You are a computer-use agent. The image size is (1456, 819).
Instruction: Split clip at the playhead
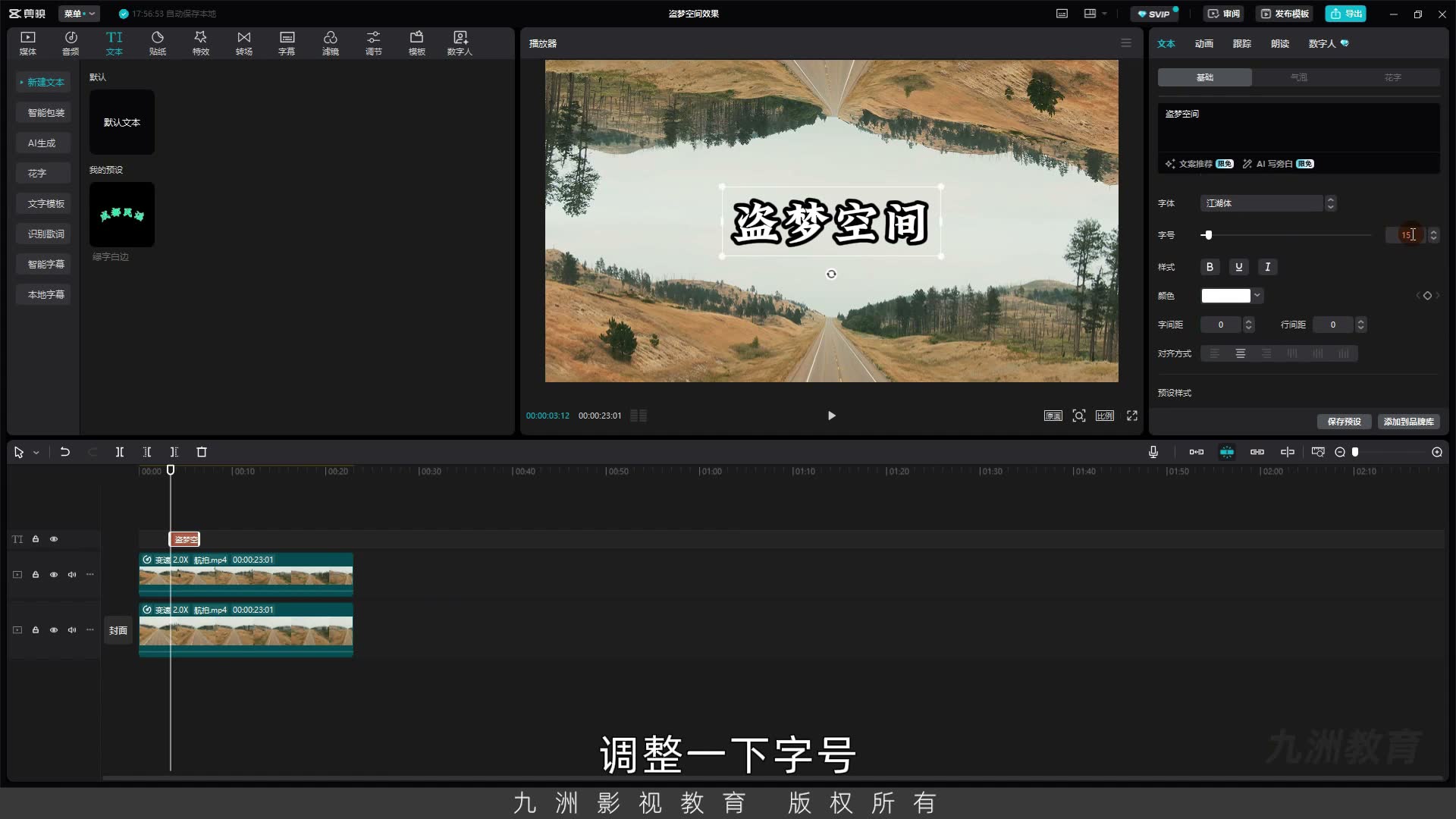click(120, 452)
